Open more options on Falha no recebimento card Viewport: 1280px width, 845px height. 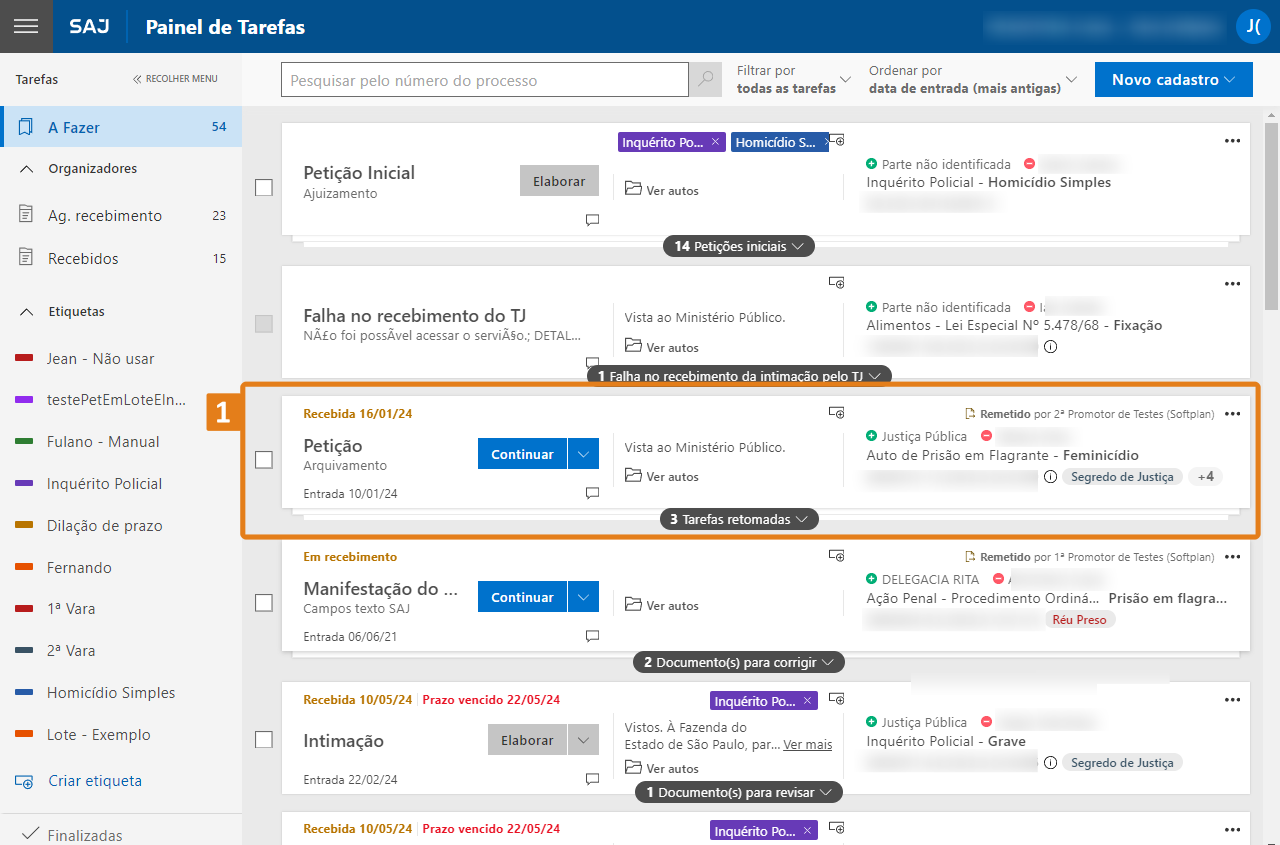click(x=1232, y=284)
